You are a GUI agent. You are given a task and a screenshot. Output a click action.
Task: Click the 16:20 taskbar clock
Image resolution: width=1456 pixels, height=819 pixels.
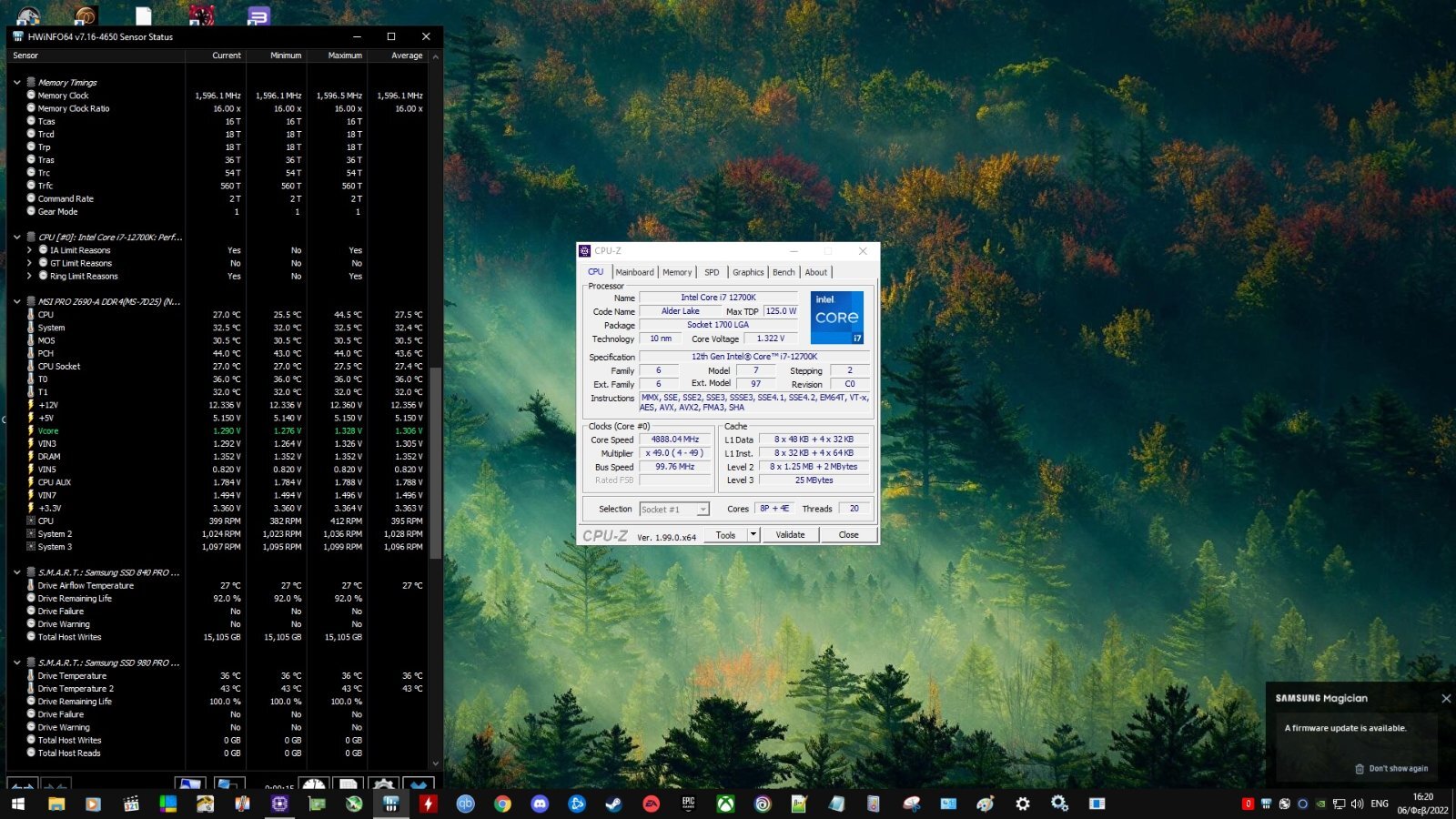pyautogui.click(x=1422, y=797)
